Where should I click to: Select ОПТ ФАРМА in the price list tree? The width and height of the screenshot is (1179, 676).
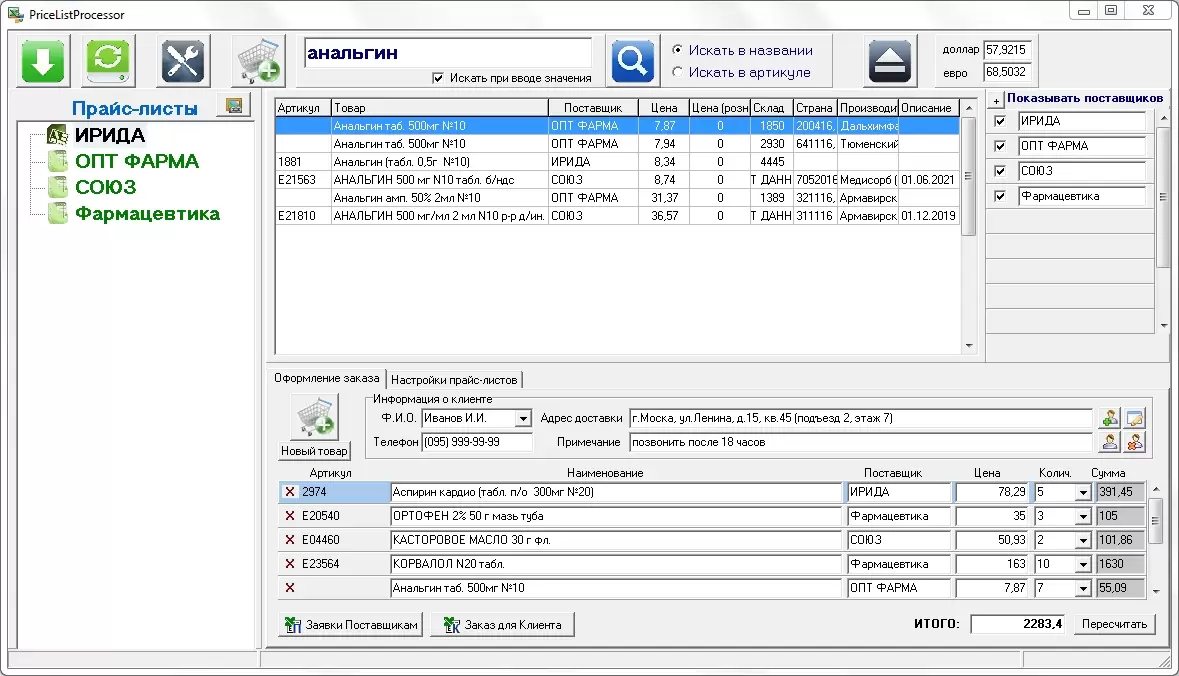coord(136,161)
